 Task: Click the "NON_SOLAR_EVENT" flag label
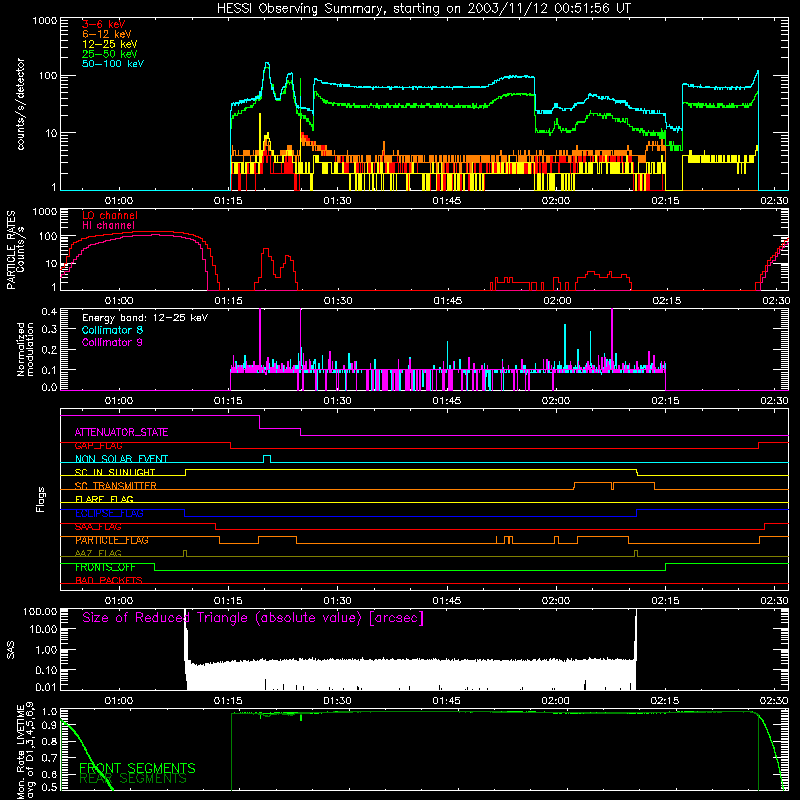[121, 459]
